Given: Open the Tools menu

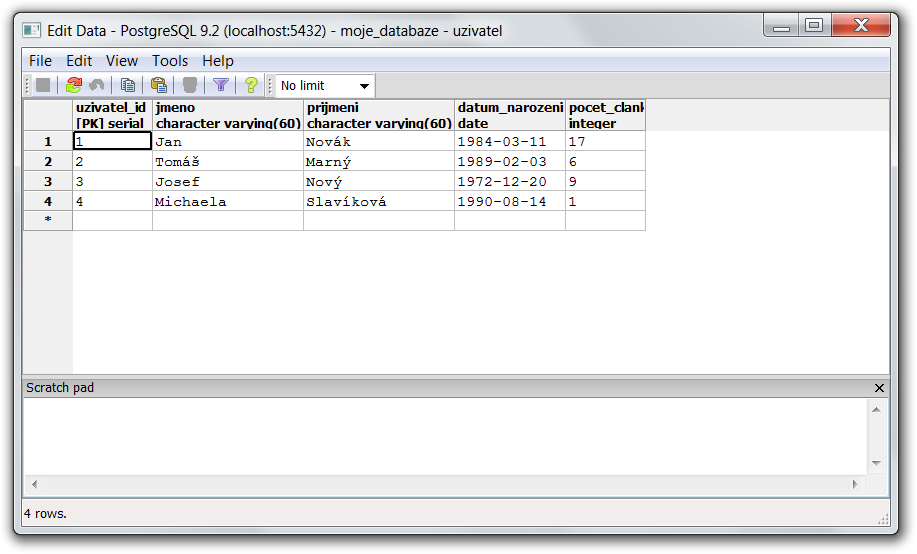Looking at the screenshot, I should (170, 61).
